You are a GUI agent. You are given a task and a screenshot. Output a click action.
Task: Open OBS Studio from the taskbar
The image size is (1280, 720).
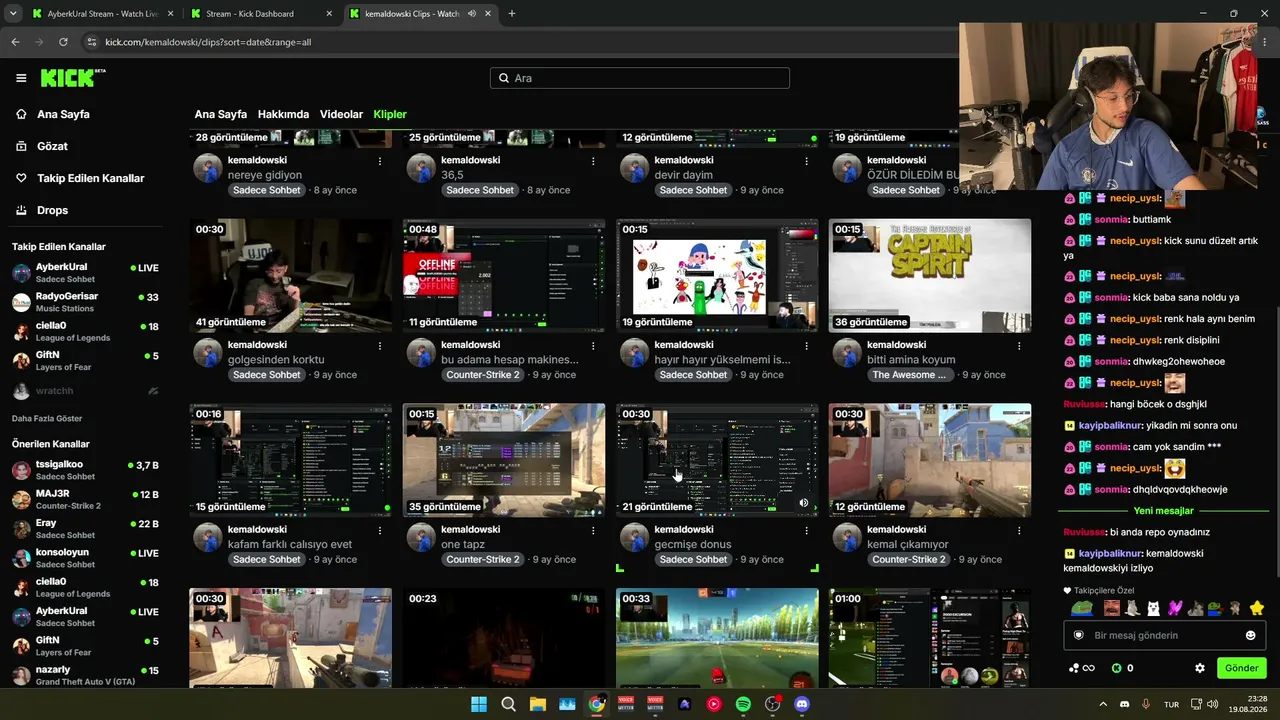pos(772,704)
